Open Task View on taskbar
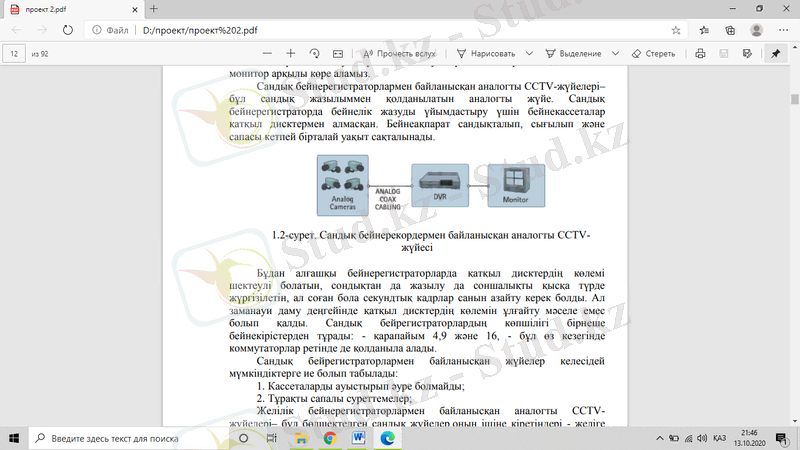The image size is (800, 450). pos(271,438)
